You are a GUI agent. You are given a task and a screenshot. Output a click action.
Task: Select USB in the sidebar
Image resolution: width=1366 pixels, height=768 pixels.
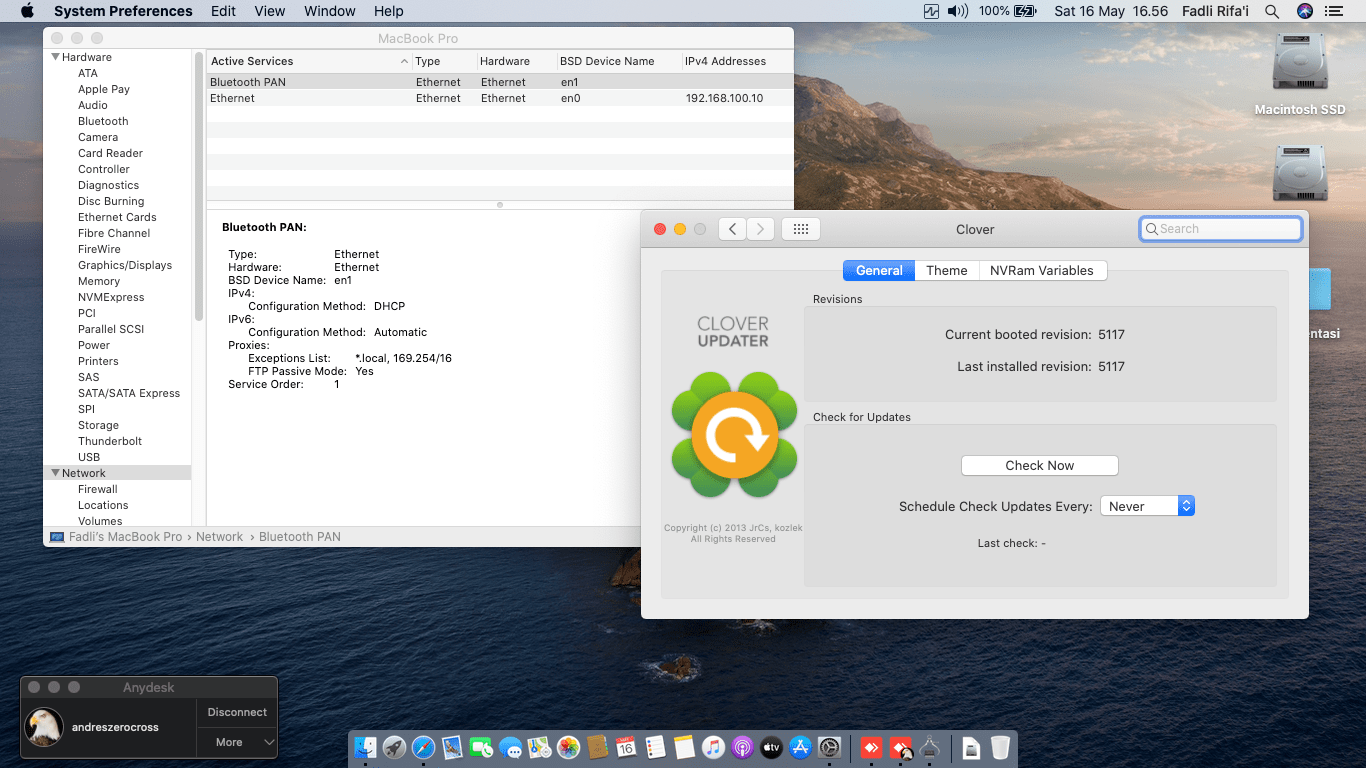pyautogui.click(x=89, y=457)
